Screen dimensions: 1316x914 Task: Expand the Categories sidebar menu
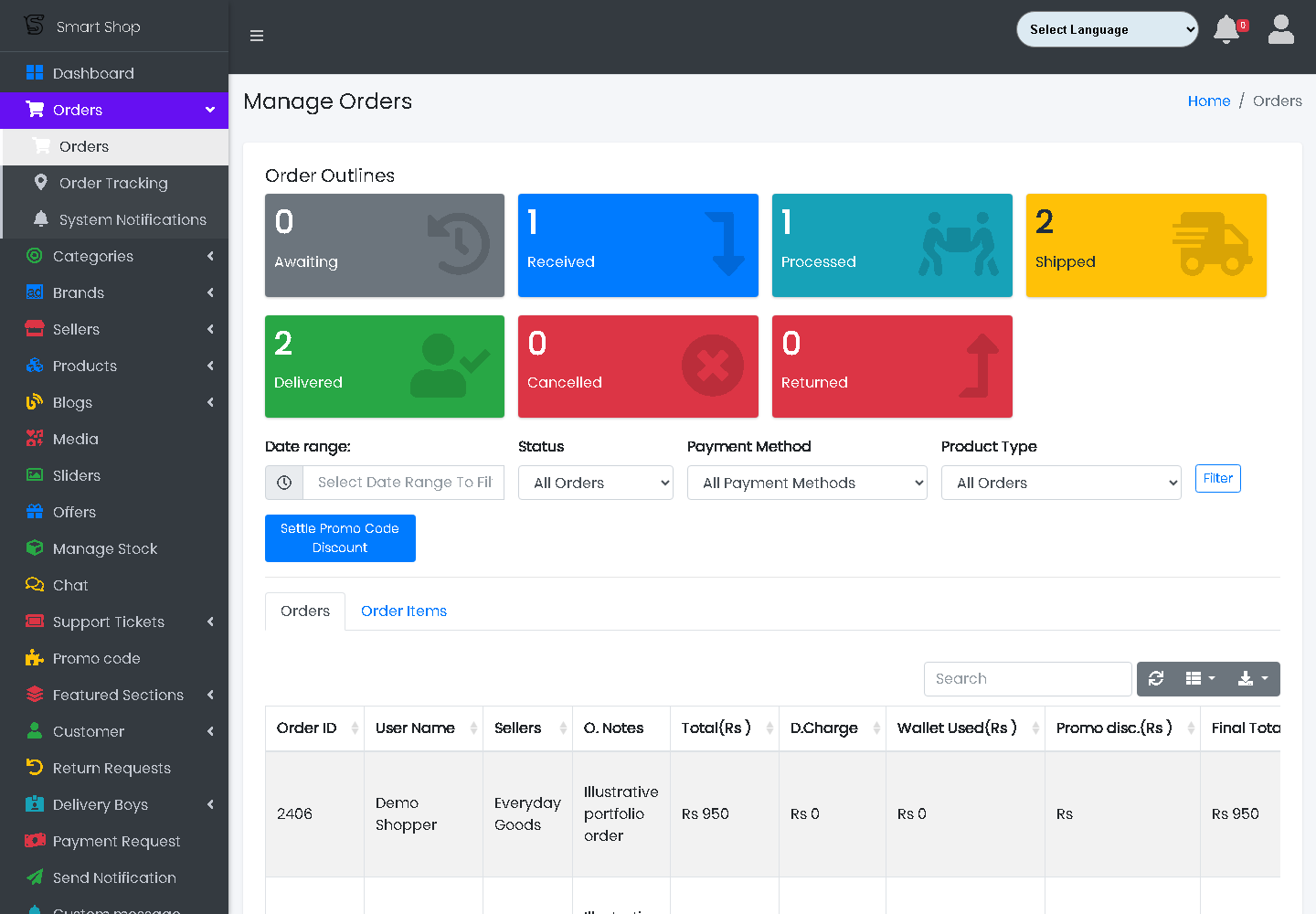click(x=114, y=256)
